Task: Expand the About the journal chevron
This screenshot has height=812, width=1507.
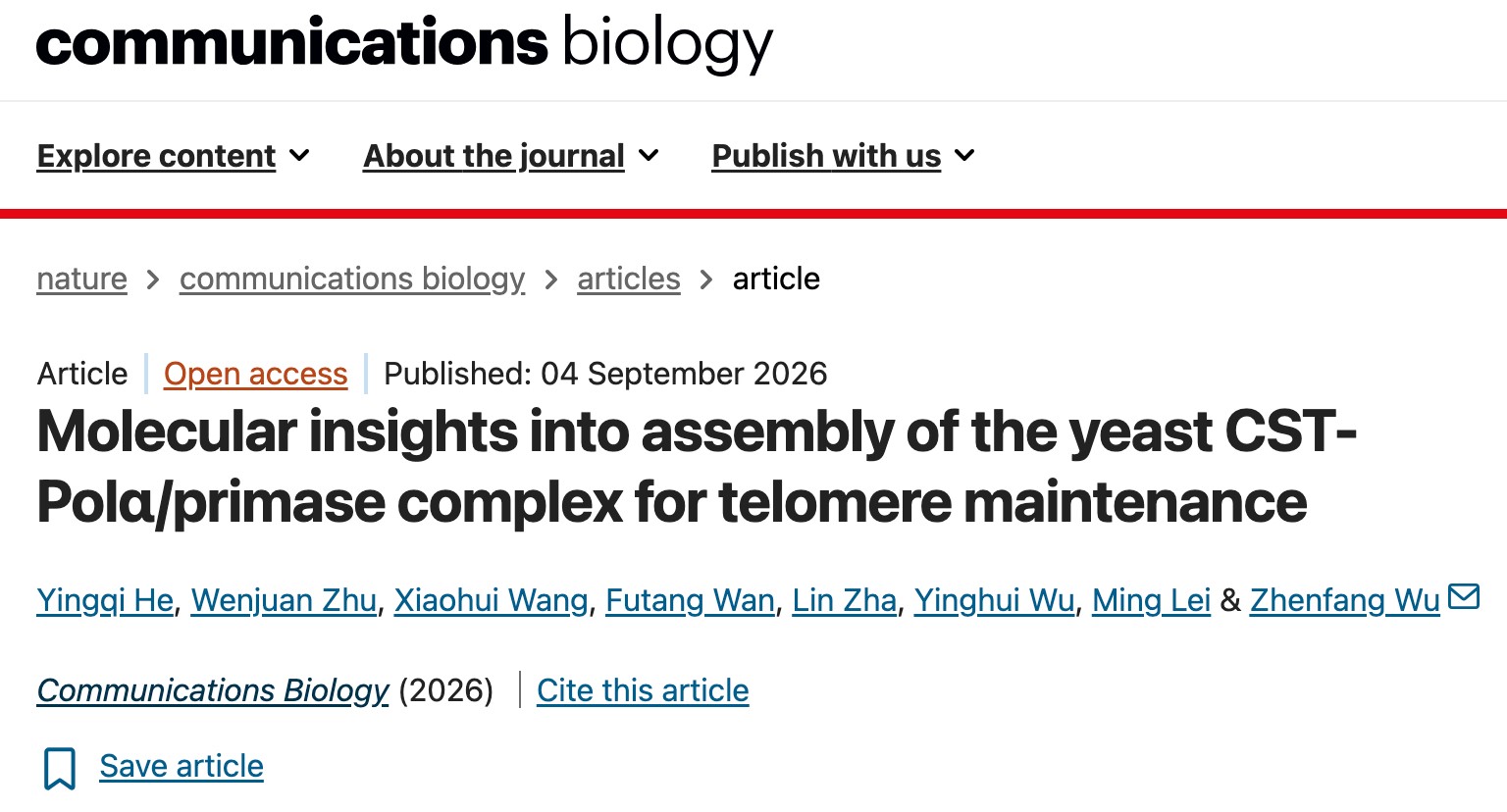Action: click(x=649, y=156)
